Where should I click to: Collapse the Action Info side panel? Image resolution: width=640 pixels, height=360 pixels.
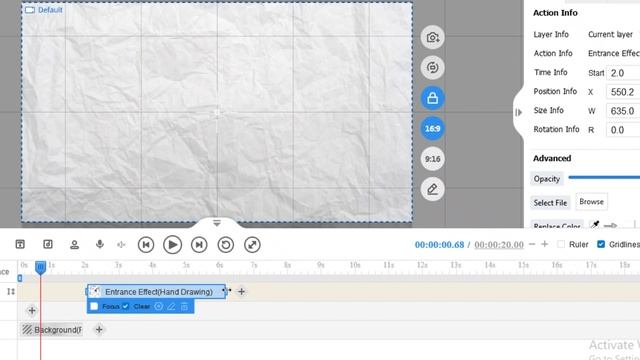[x=518, y=112]
